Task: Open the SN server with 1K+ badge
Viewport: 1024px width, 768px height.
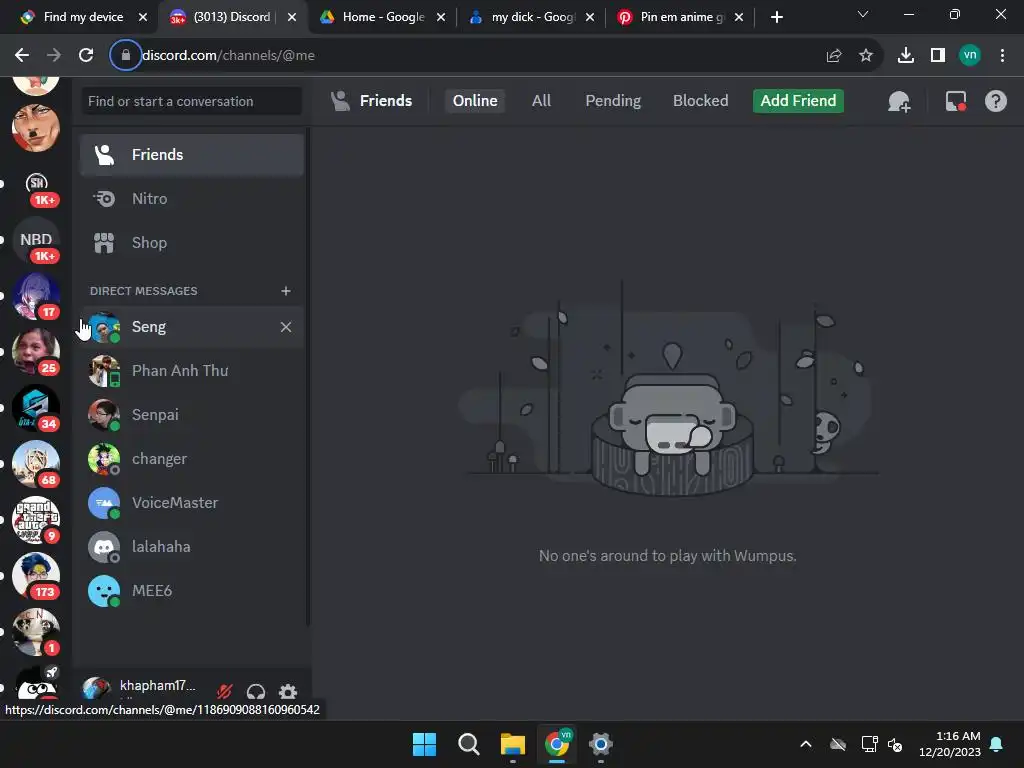Action: tap(36, 184)
